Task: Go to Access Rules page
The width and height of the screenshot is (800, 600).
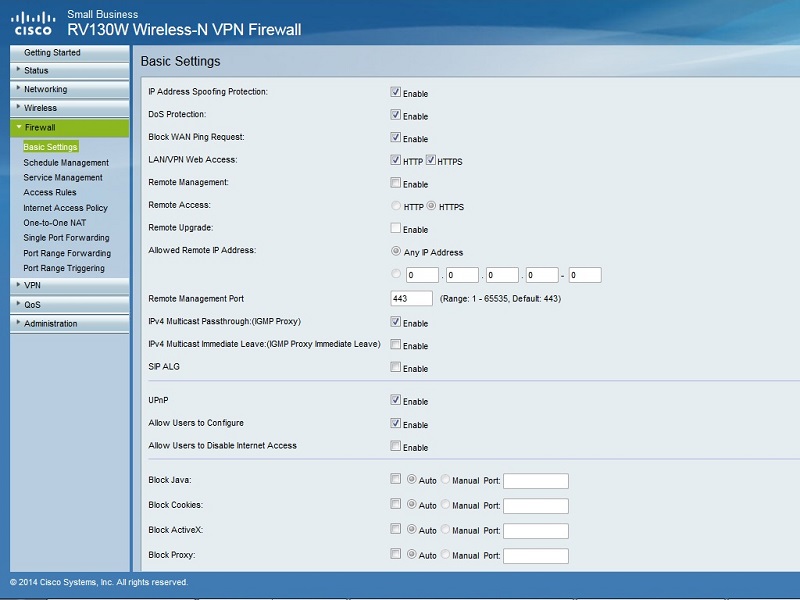Action: [x=50, y=193]
